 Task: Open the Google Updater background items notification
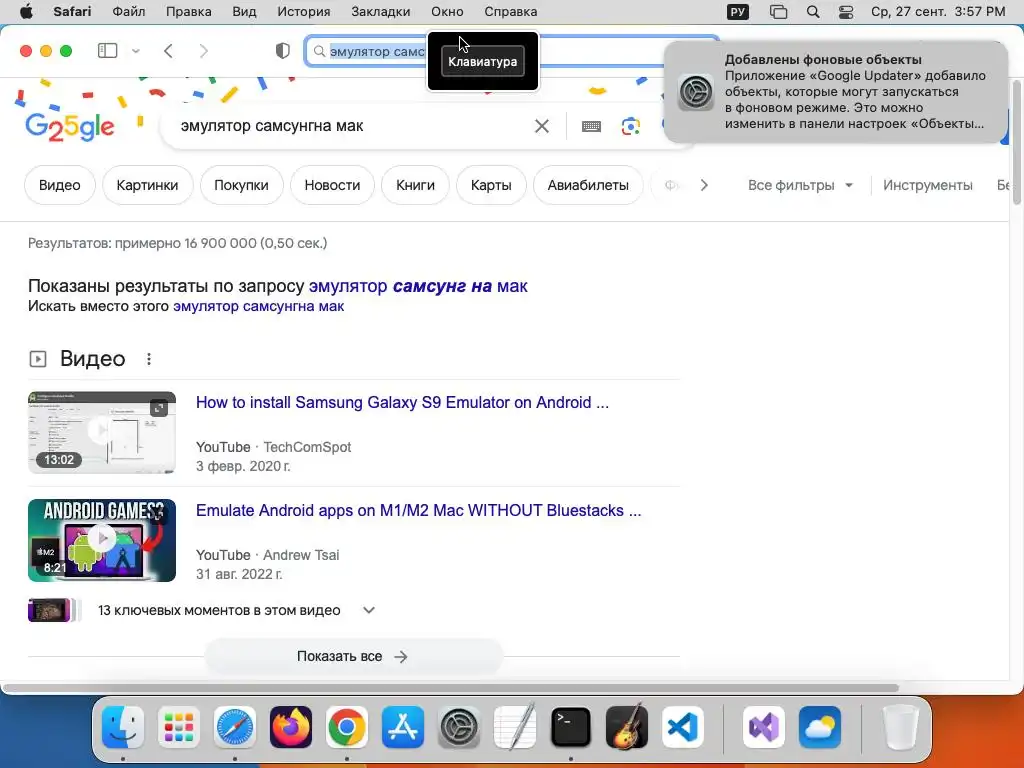click(x=835, y=92)
